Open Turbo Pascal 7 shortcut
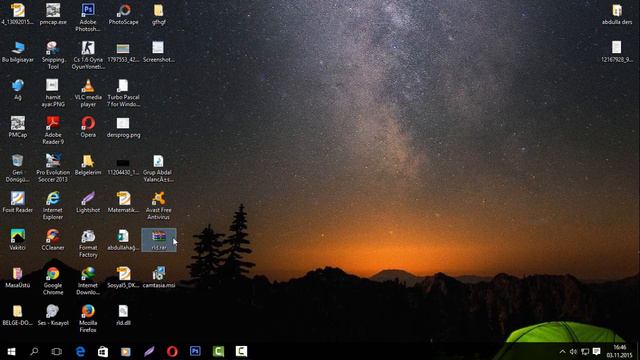 coord(123,93)
